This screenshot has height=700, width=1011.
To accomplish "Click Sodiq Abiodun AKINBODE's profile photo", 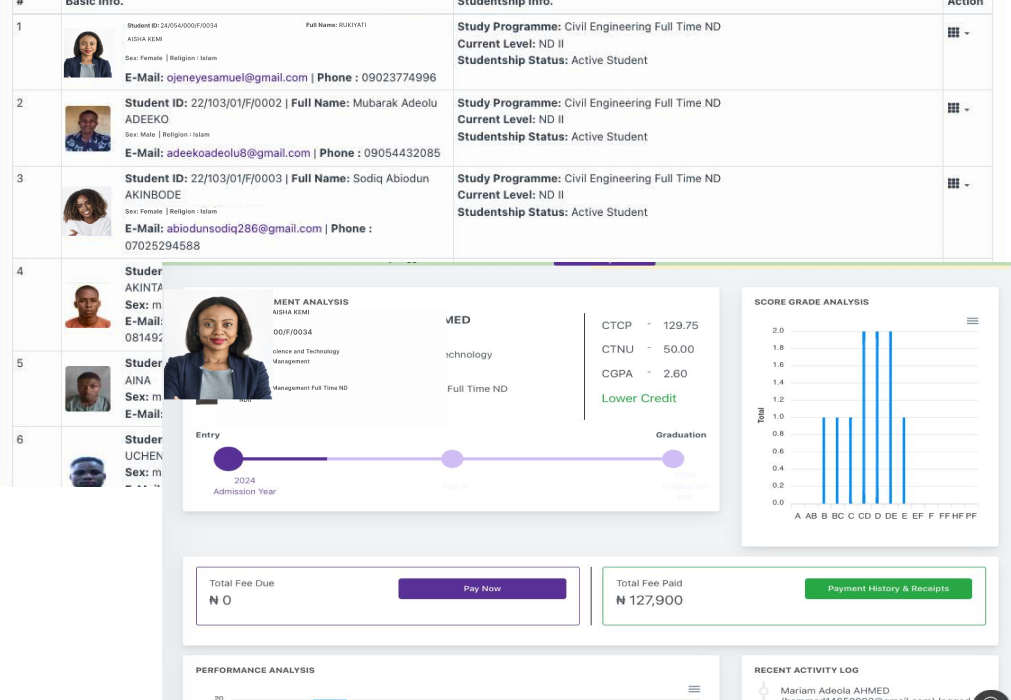I will [88, 211].
